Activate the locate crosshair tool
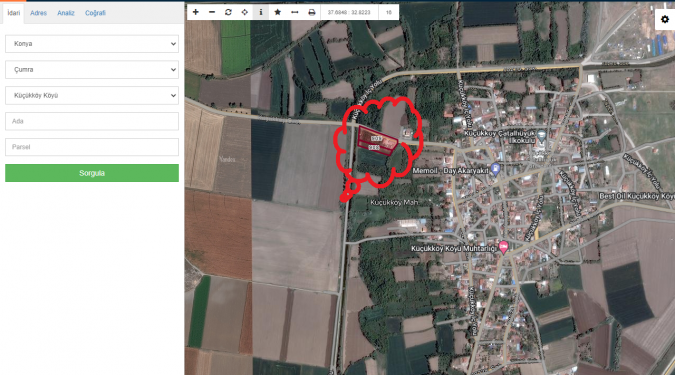675x375 pixels. click(x=245, y=12)
